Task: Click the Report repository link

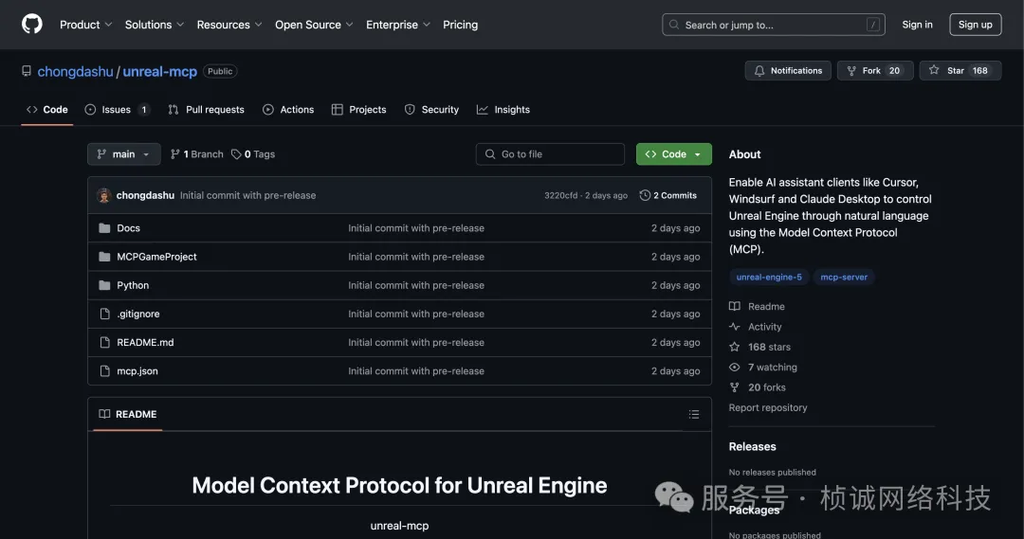Action: pos(768,408)
